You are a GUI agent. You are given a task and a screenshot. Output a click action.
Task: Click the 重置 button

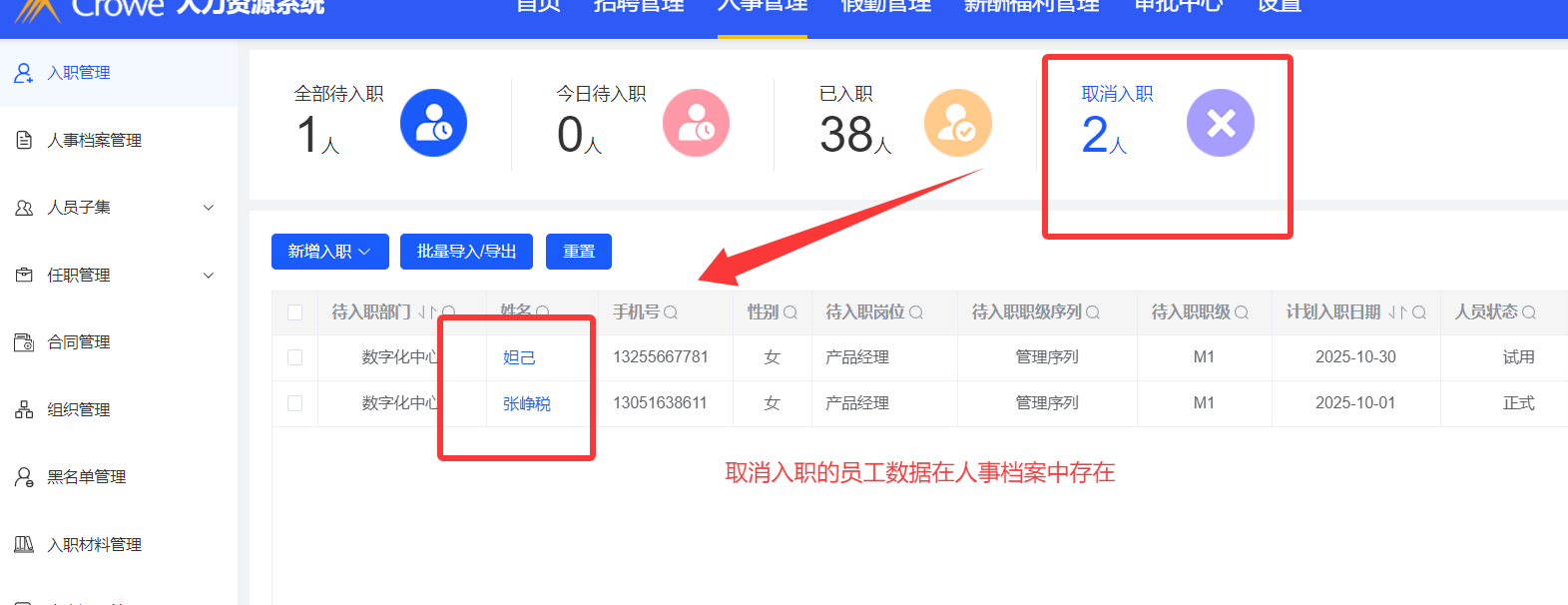coord(579,252)
